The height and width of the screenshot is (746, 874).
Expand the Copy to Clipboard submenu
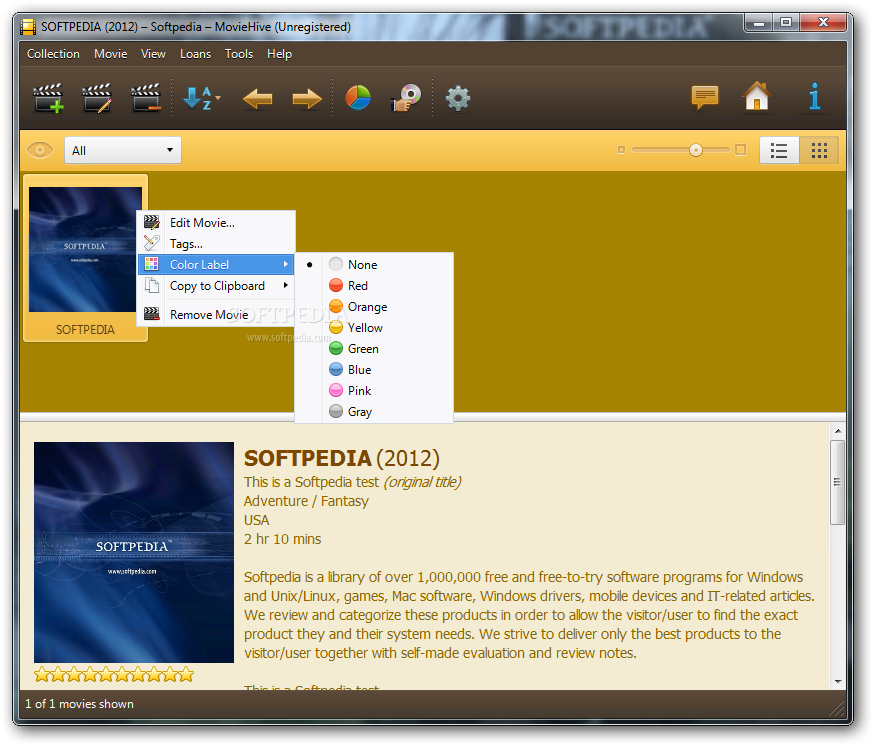(216, 285)
